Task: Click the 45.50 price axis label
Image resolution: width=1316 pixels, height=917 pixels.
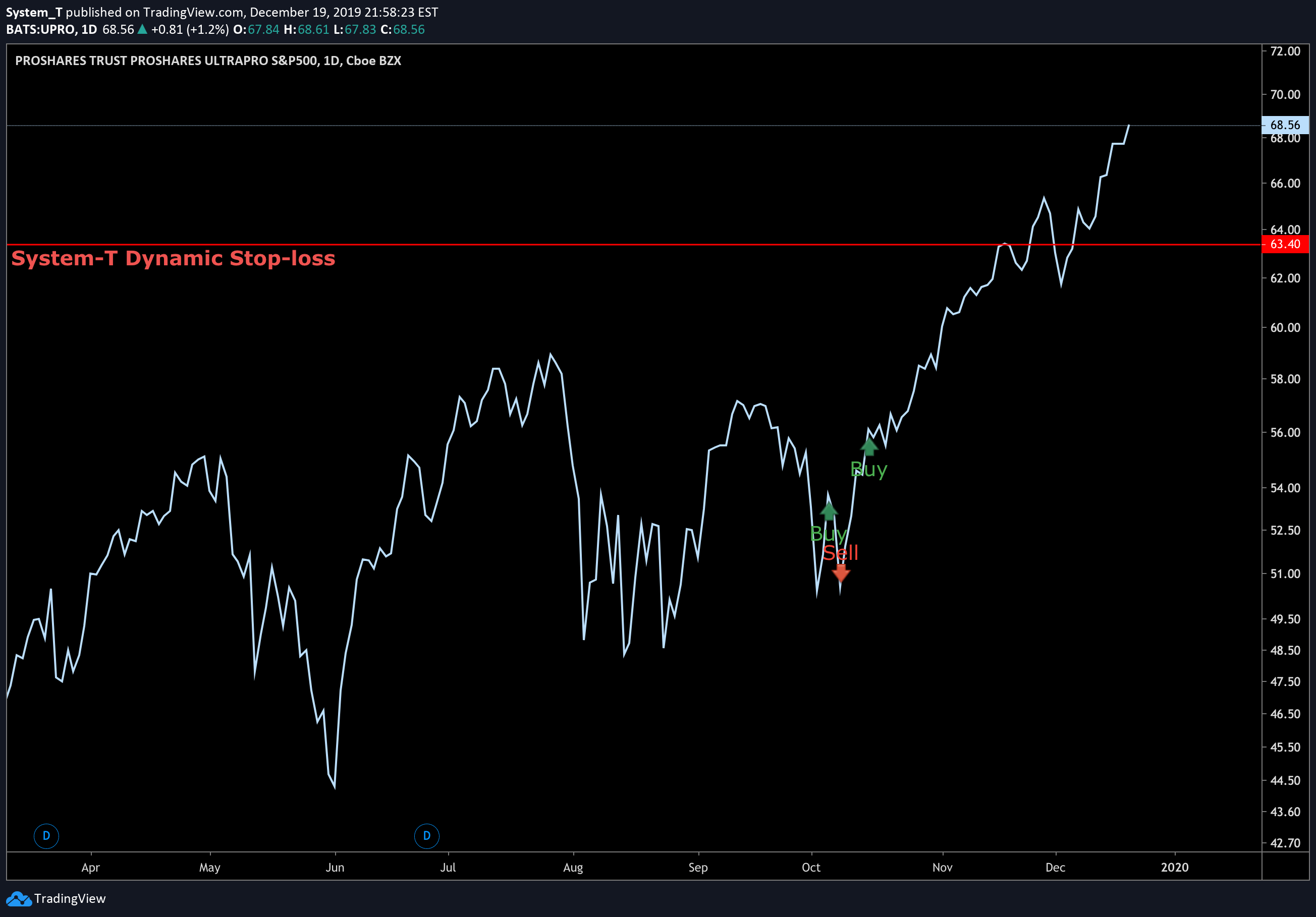Action: [x=1285, y=747]
